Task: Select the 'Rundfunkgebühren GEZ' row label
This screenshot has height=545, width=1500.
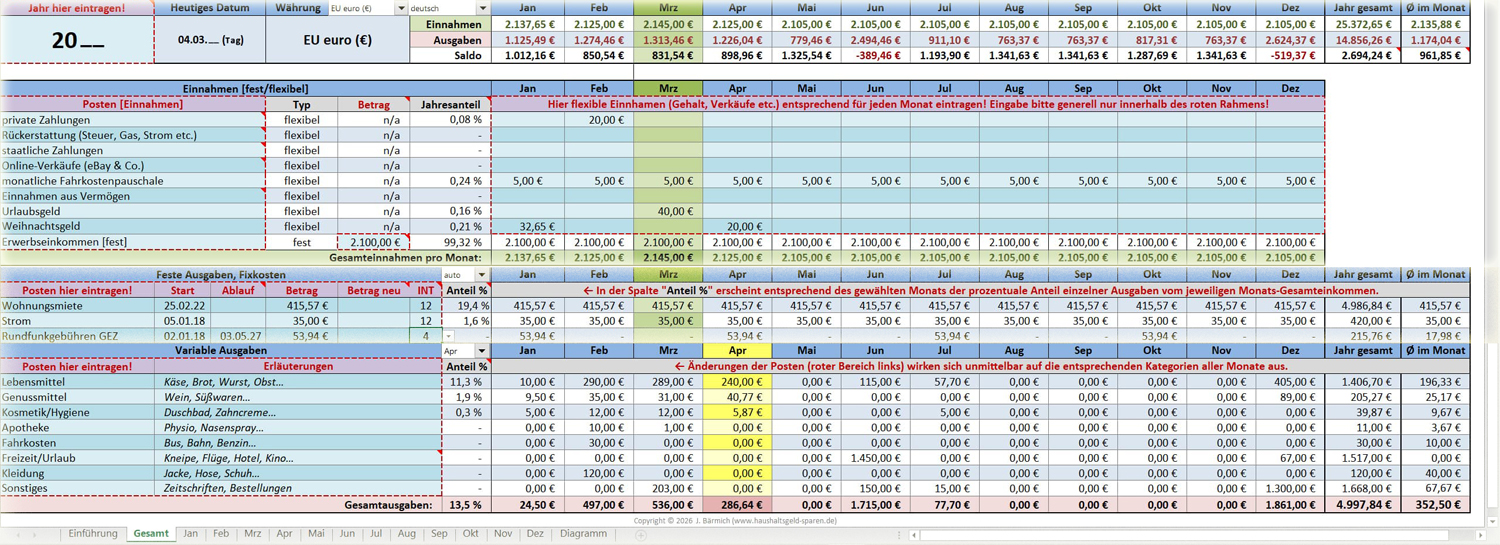Action: 78,337
